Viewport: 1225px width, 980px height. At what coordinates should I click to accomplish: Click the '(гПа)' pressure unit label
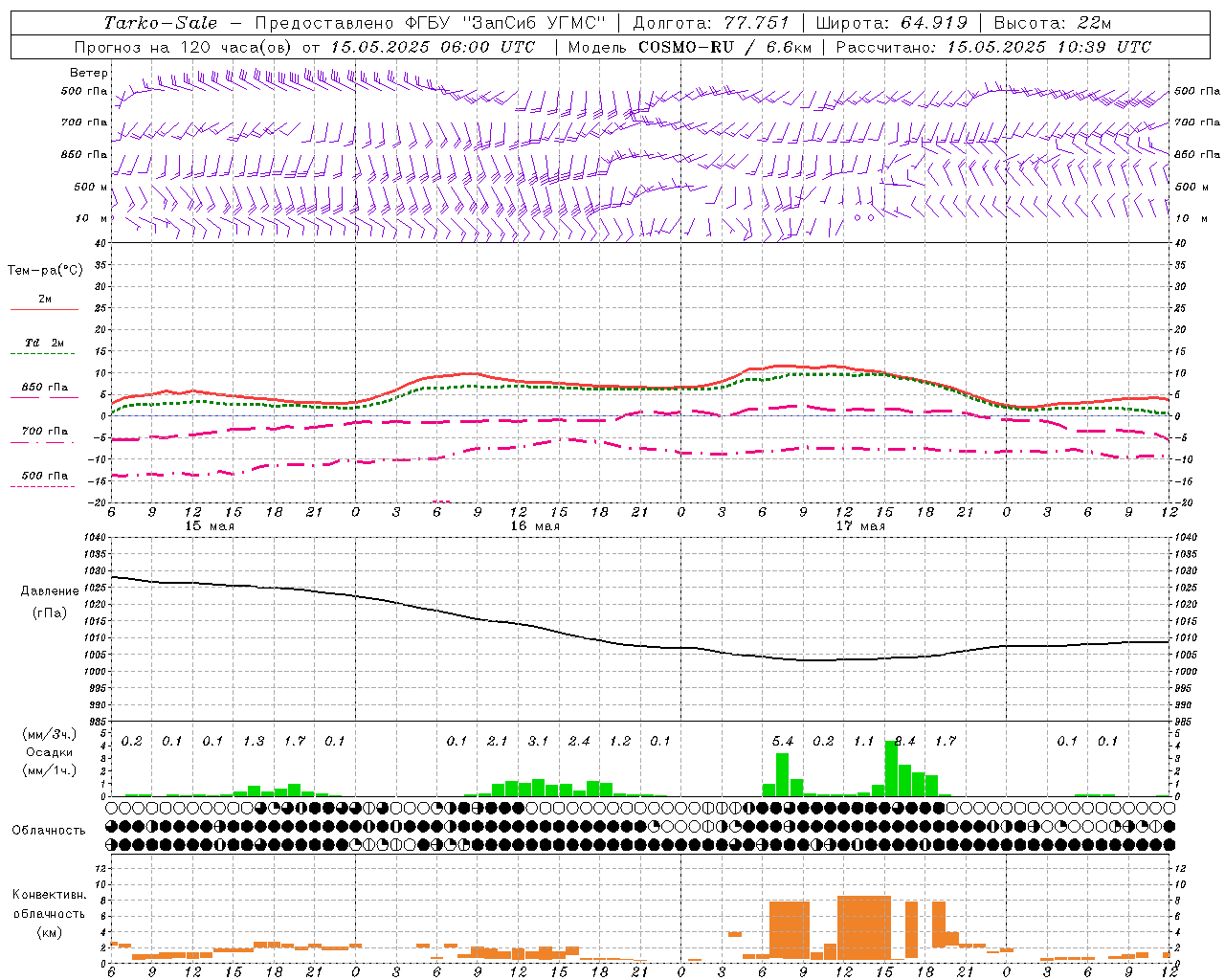[x=50, y=613]
